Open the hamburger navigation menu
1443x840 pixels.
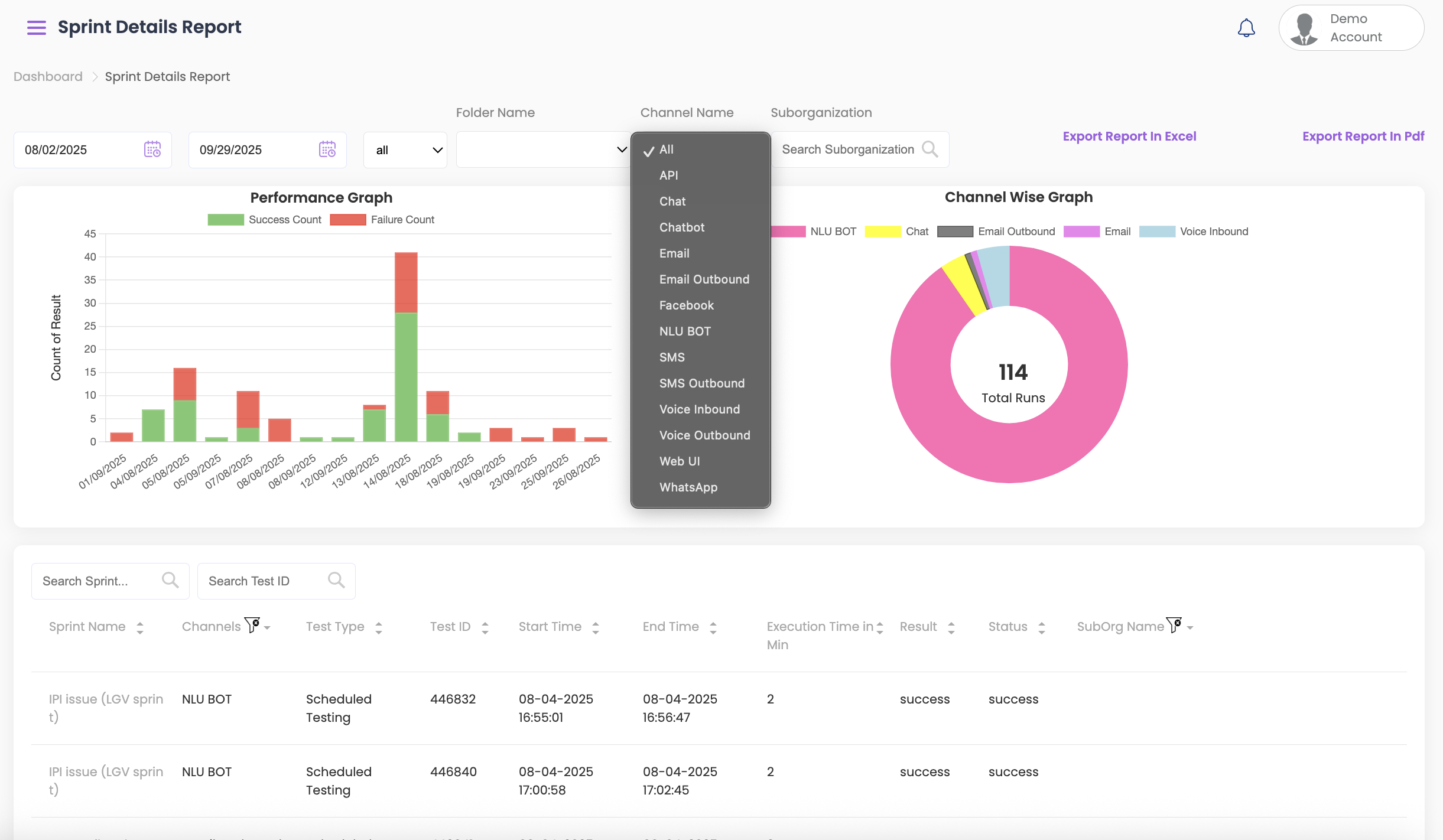(x=36, y=27)
